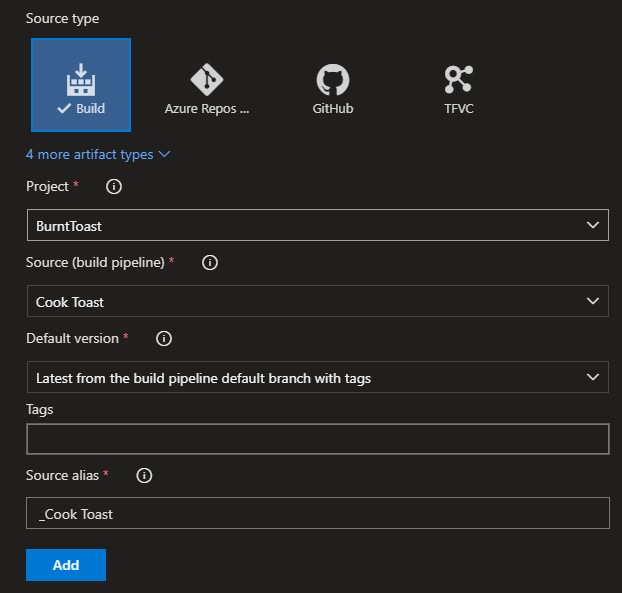Image resolution: width=622 pixels, height=593 pixels.
Task: Click the Add button
Action: coord(66,565)
